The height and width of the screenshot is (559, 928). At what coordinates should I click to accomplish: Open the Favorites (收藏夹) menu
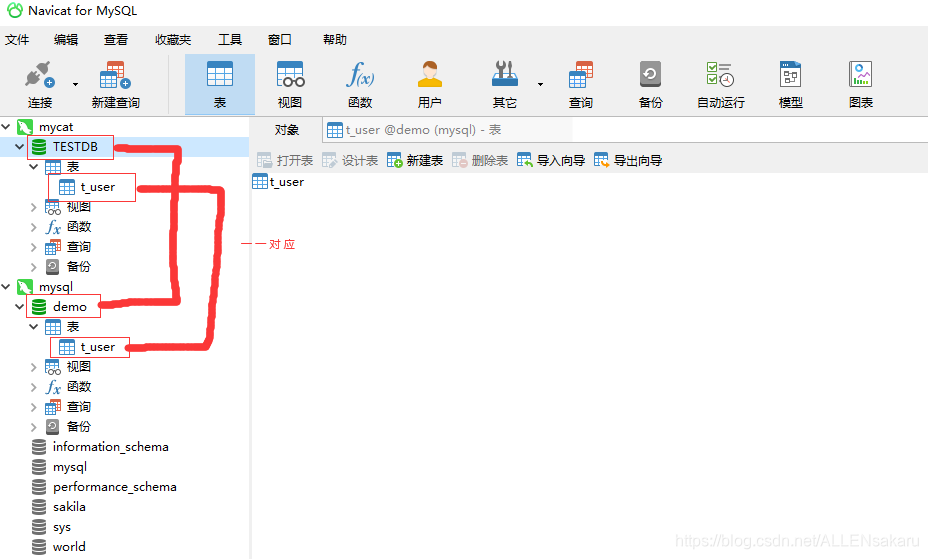(x=173, y=40)
